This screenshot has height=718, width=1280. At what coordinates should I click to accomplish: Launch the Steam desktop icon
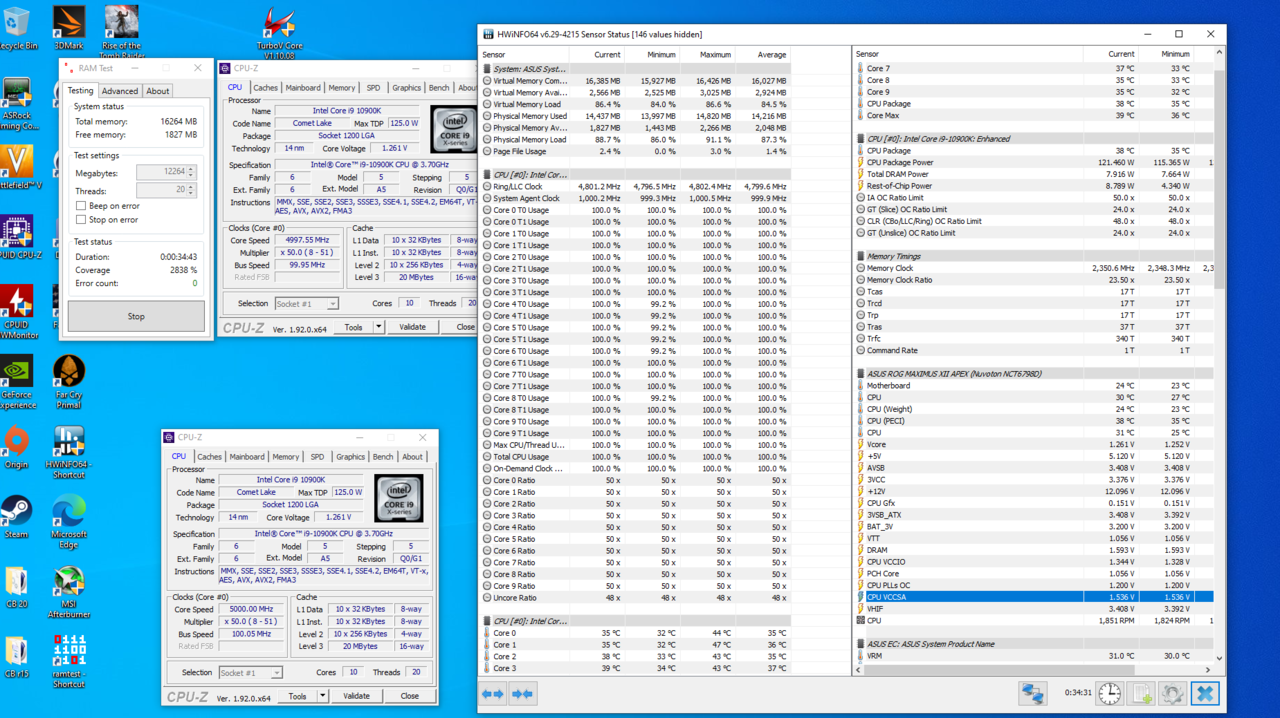click(x=17, y=517)
